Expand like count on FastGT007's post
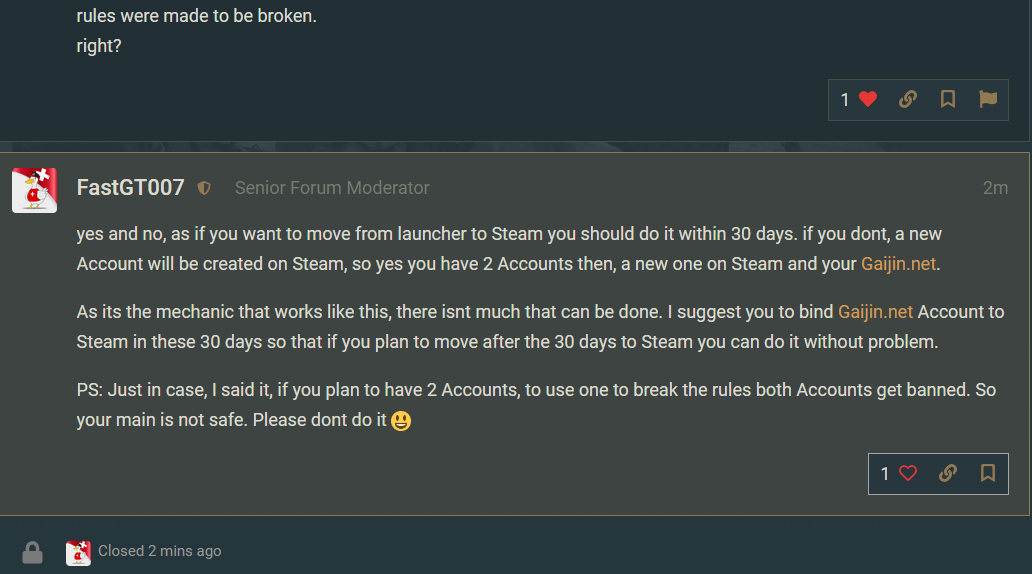The width and height of the screenshot is (1032, 574). coord(885,473)
